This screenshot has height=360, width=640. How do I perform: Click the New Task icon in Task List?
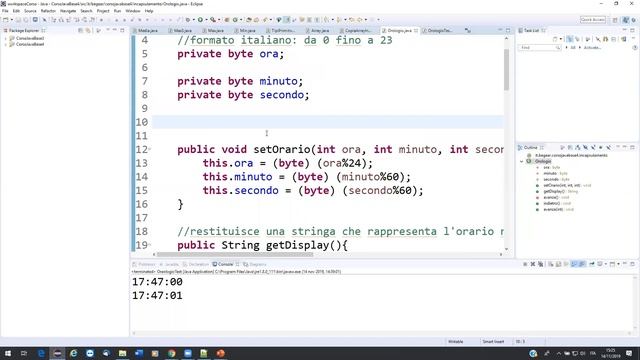tap(555, 39)
